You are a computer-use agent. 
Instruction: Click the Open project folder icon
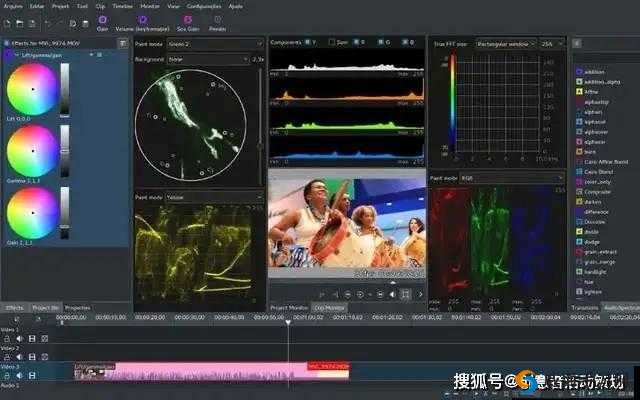coord(20,24)
